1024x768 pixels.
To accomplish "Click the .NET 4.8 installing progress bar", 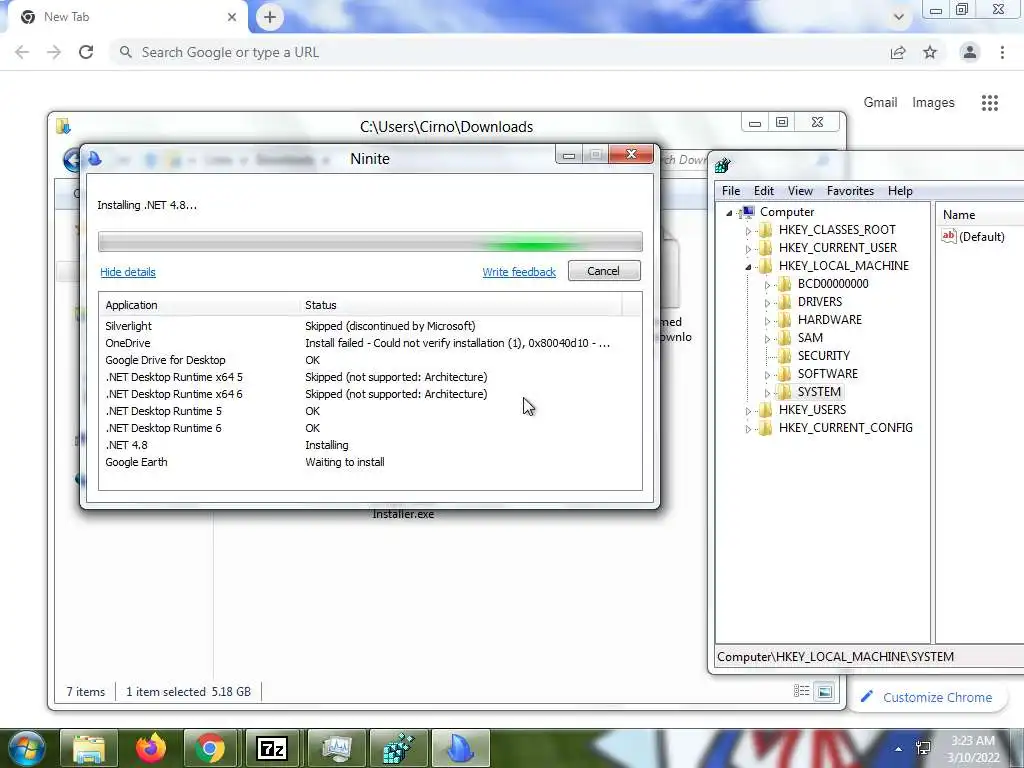I will pyautogui.click(x=370, y=242).
